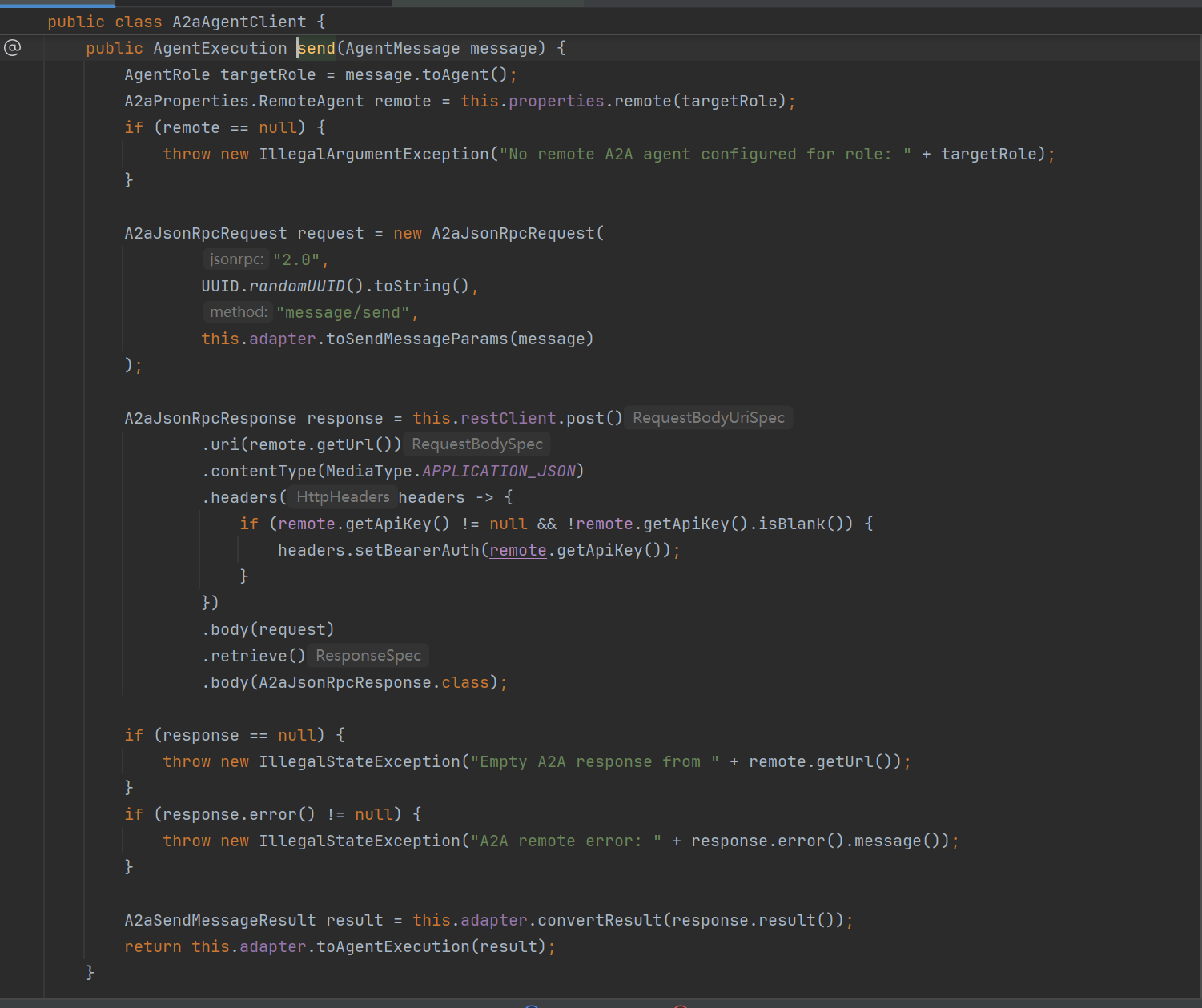The image size is (1202, 1008).
Task: Click the ResponseSpec inlay hint
Action: pos(368,656)
